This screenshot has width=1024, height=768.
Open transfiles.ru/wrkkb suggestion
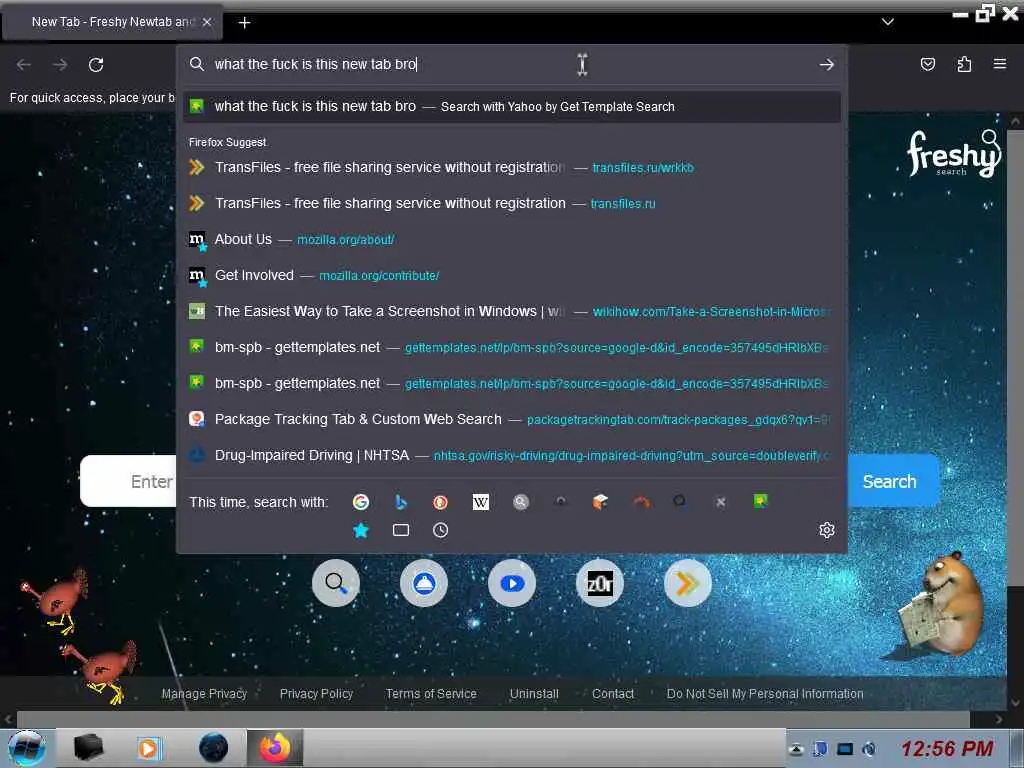tap(511, 167)
